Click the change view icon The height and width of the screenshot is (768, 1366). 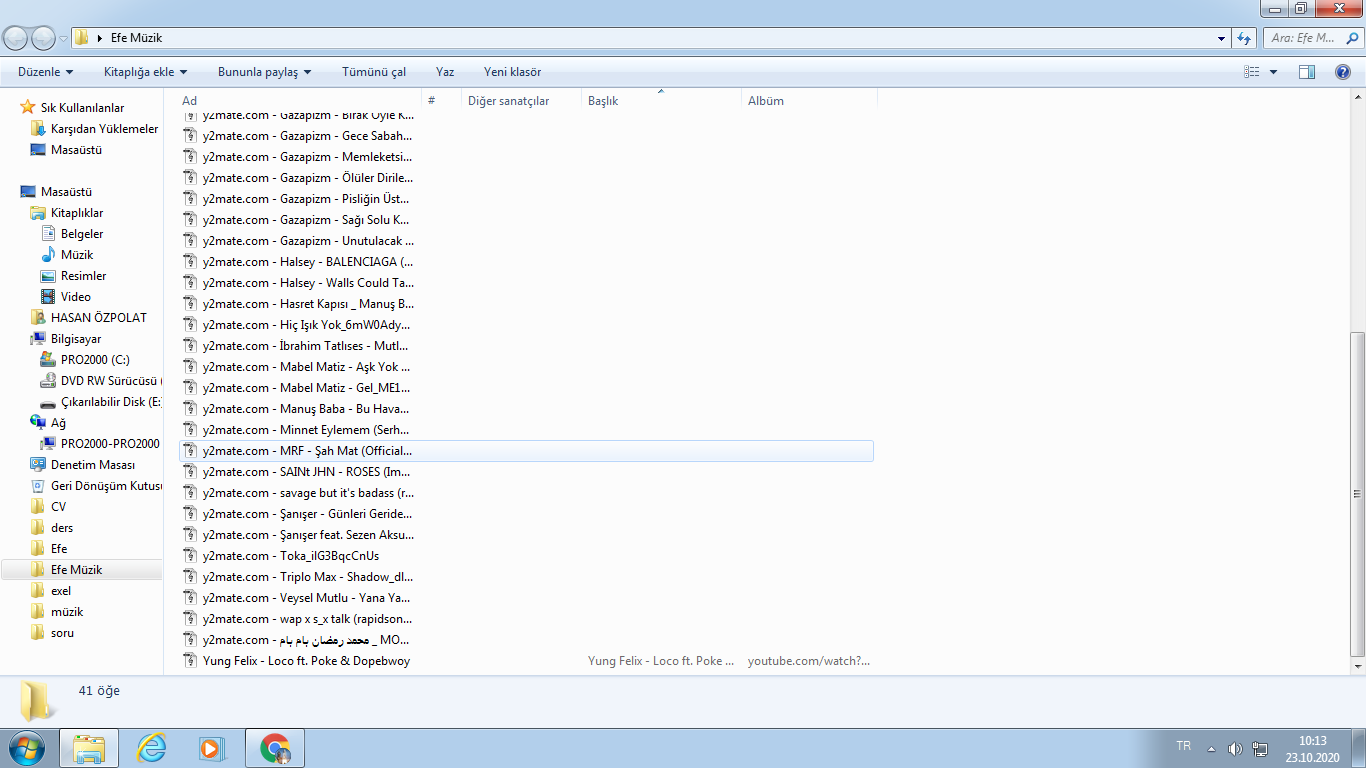(x=1251, y=72)
